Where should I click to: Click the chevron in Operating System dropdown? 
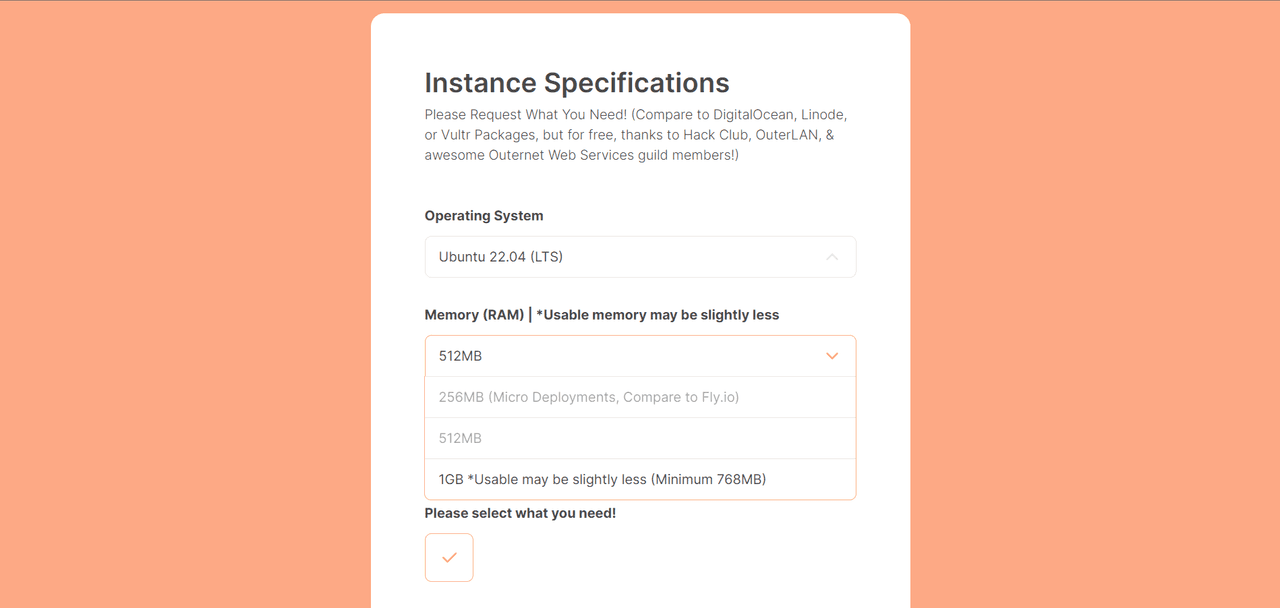[832, 257]
